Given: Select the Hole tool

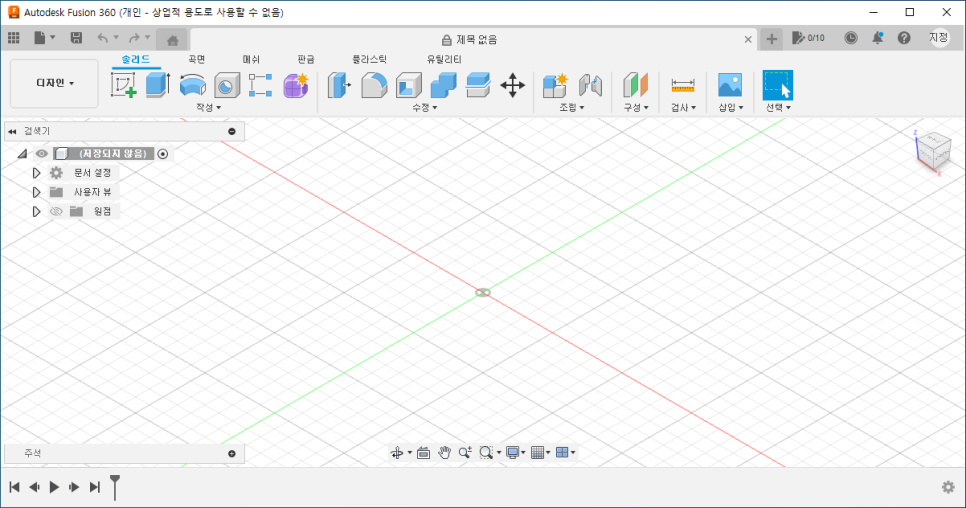Looking at the screenshot, I should pyautogui.click(x=227, y=85).
